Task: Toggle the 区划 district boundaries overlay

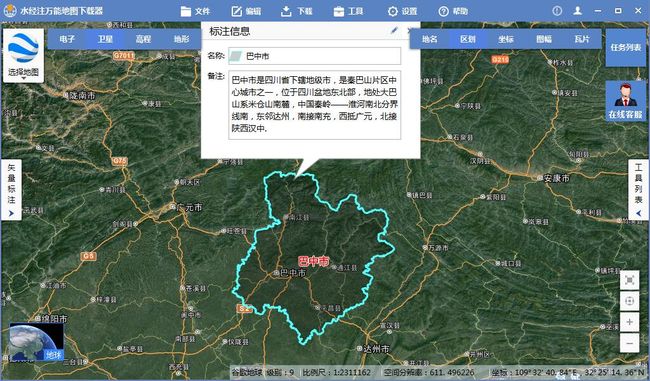Action: 468,39
